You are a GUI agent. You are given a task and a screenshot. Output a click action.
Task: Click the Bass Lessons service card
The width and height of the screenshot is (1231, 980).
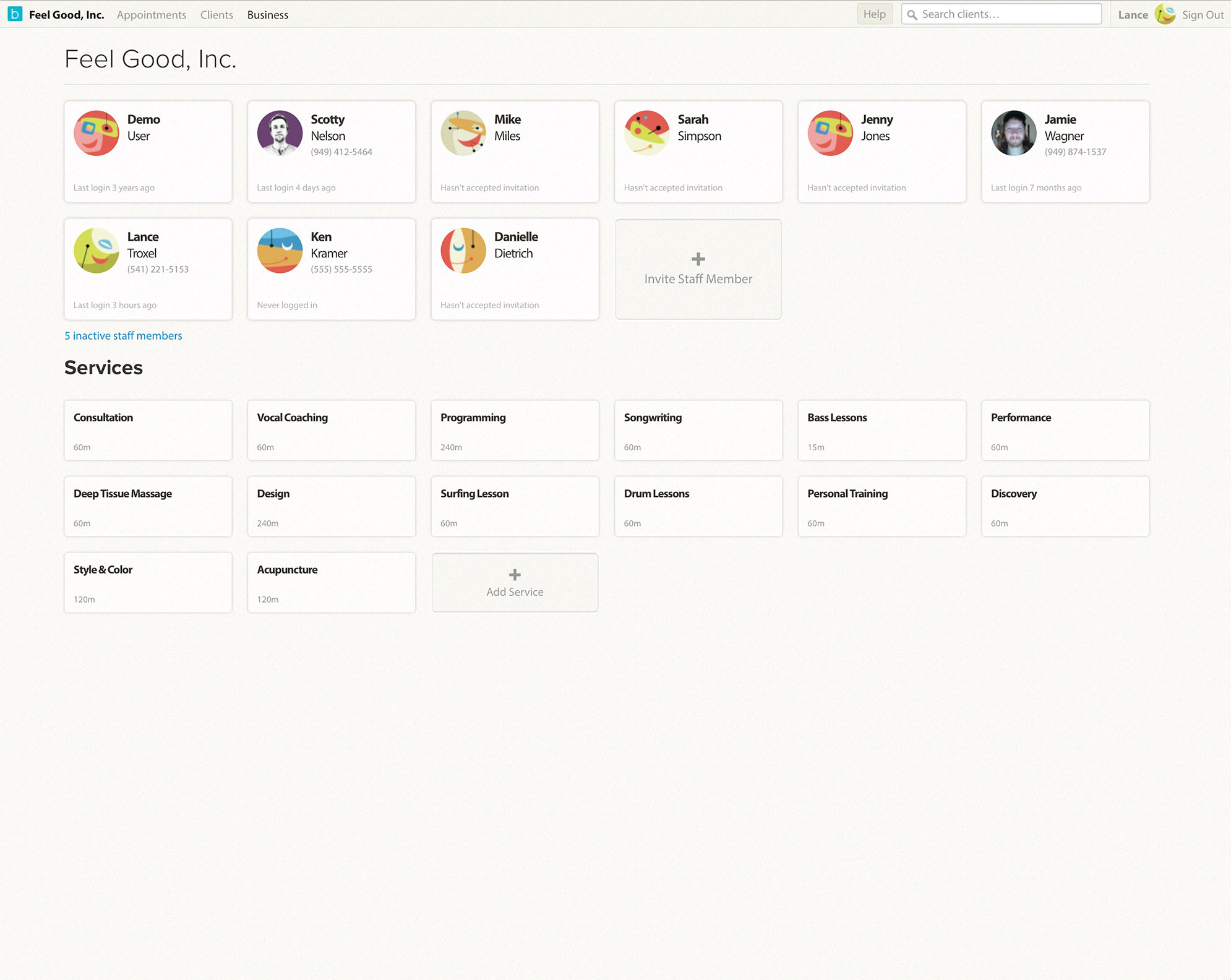click(x=881, y=429)
